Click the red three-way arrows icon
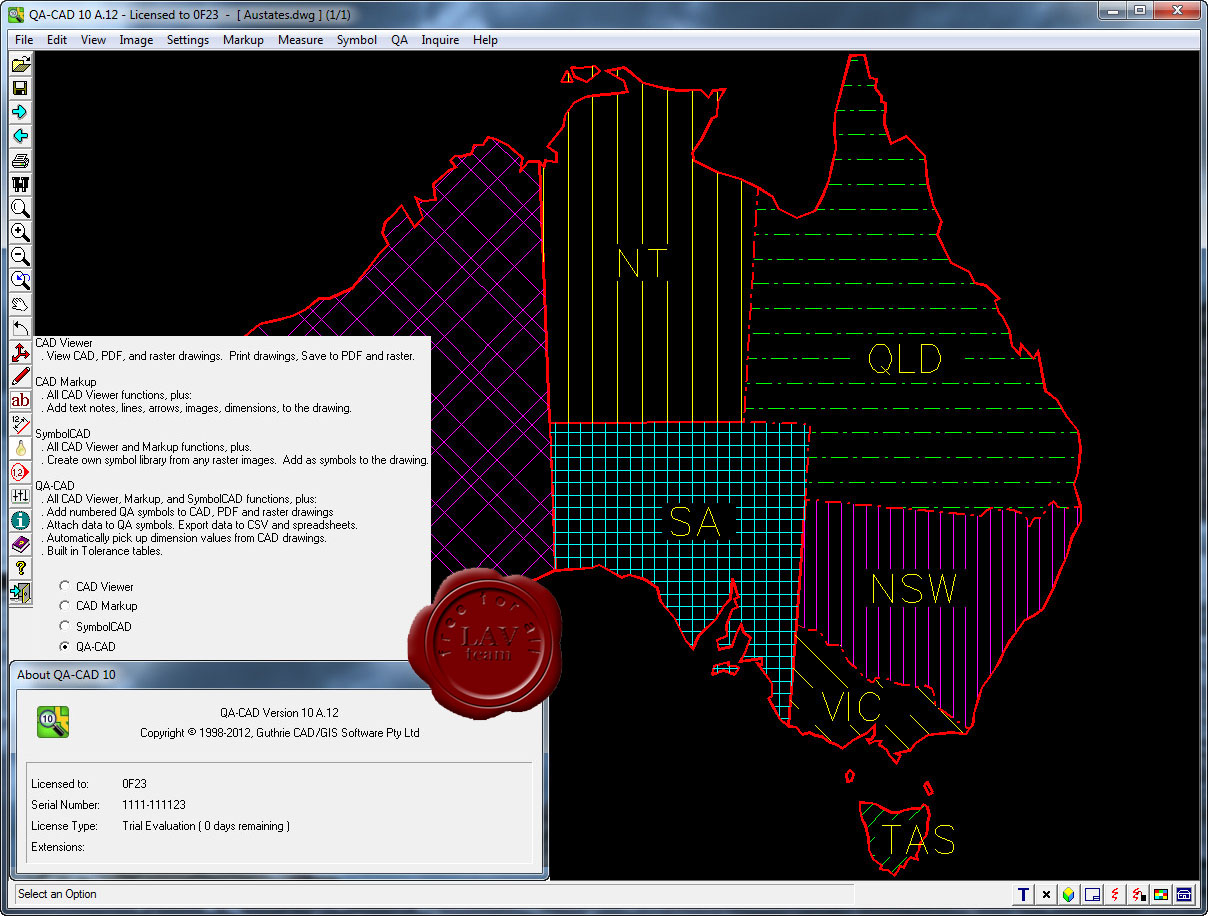Image resolution: width=1208 pixels, height=916 pixels. click(x=20, y=352)
